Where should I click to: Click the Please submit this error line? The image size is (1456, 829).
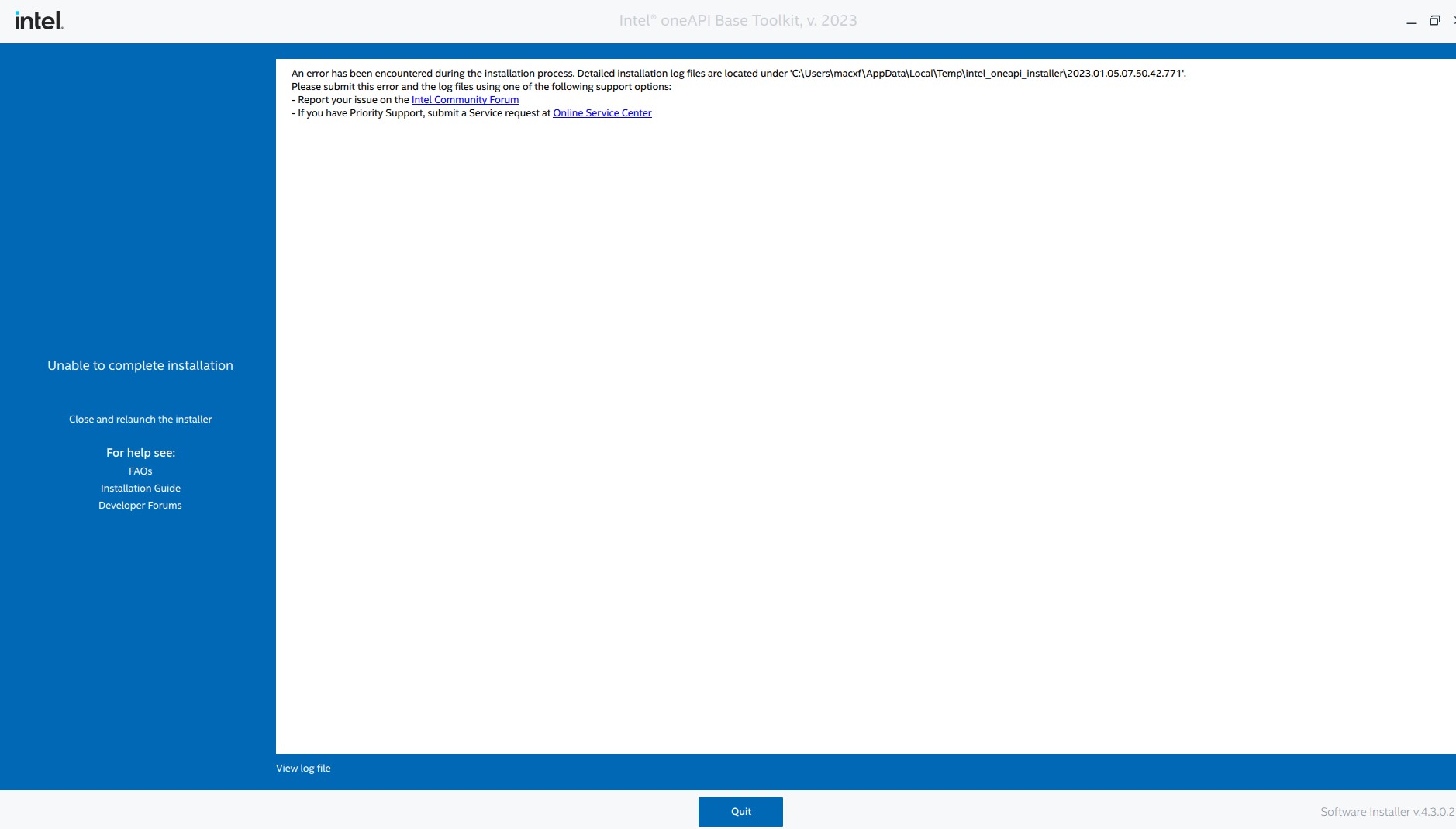(x=481, y=87)
